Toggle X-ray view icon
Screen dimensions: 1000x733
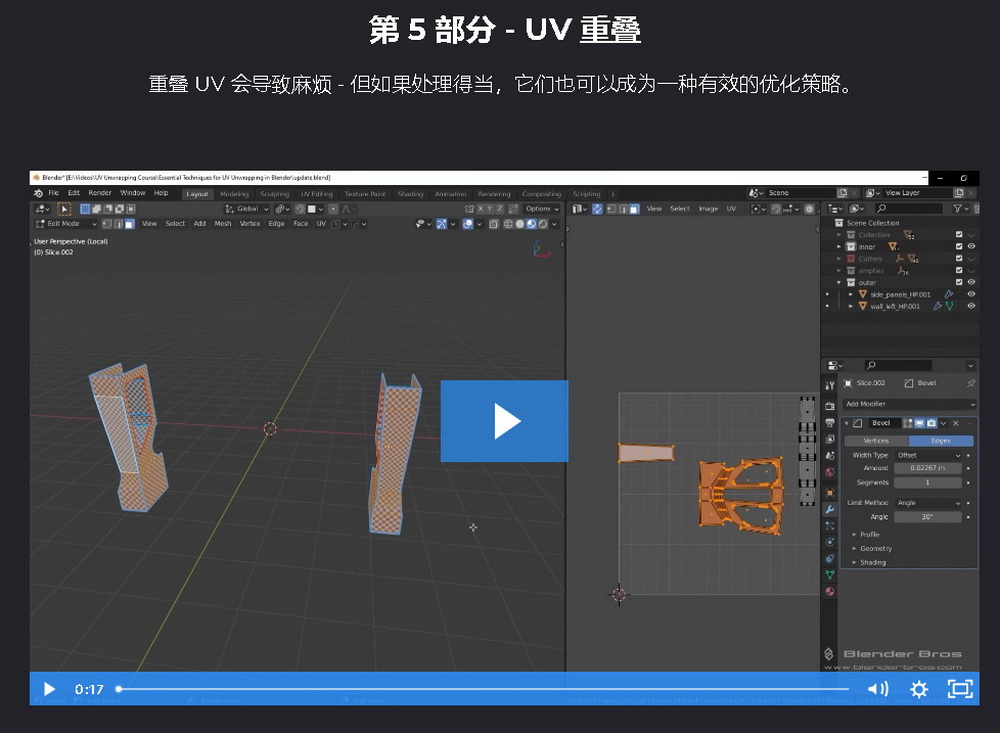coord(494,224)
